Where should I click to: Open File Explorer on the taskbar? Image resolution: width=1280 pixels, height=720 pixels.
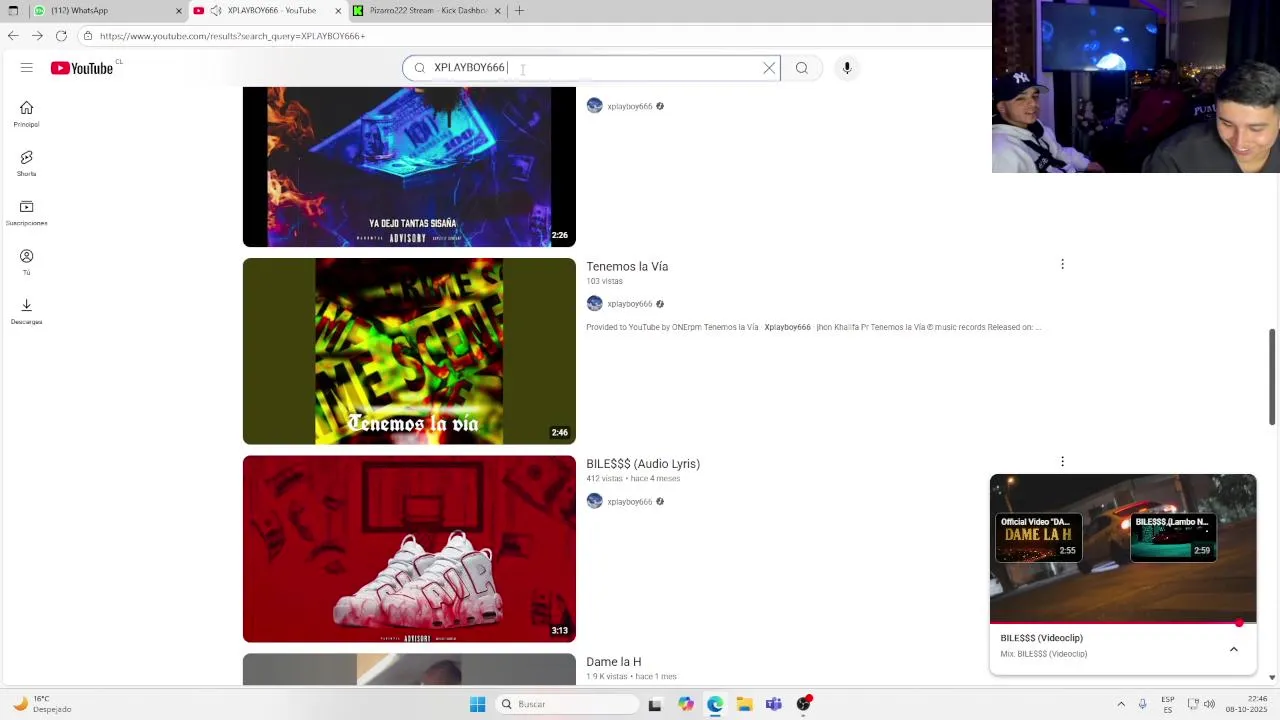click(744, 704)
